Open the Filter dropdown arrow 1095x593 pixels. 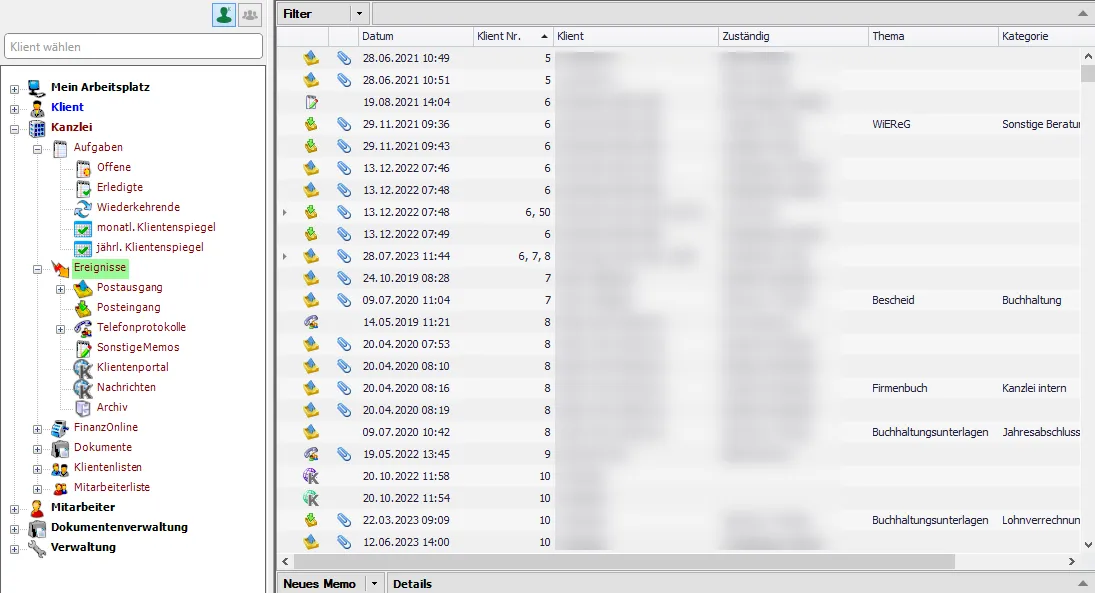pos(359,13)
